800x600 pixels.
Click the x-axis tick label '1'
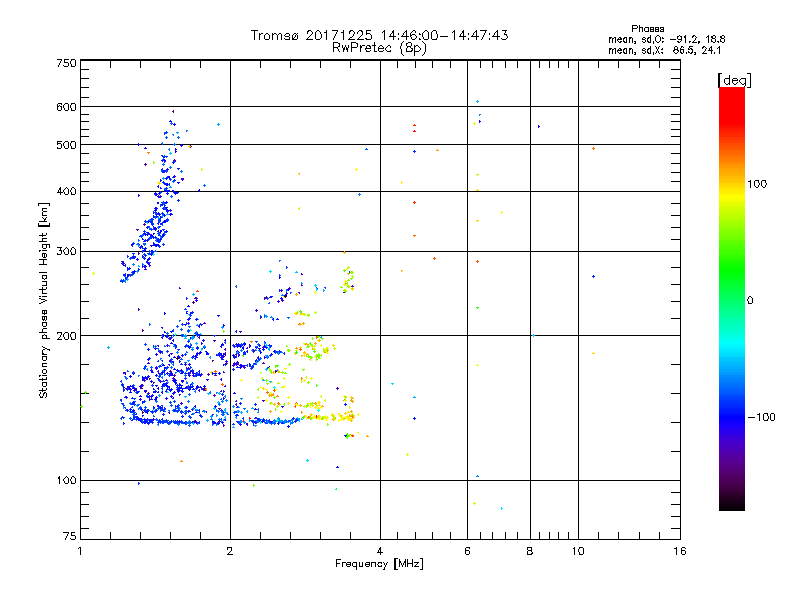(x=80, y=551)
